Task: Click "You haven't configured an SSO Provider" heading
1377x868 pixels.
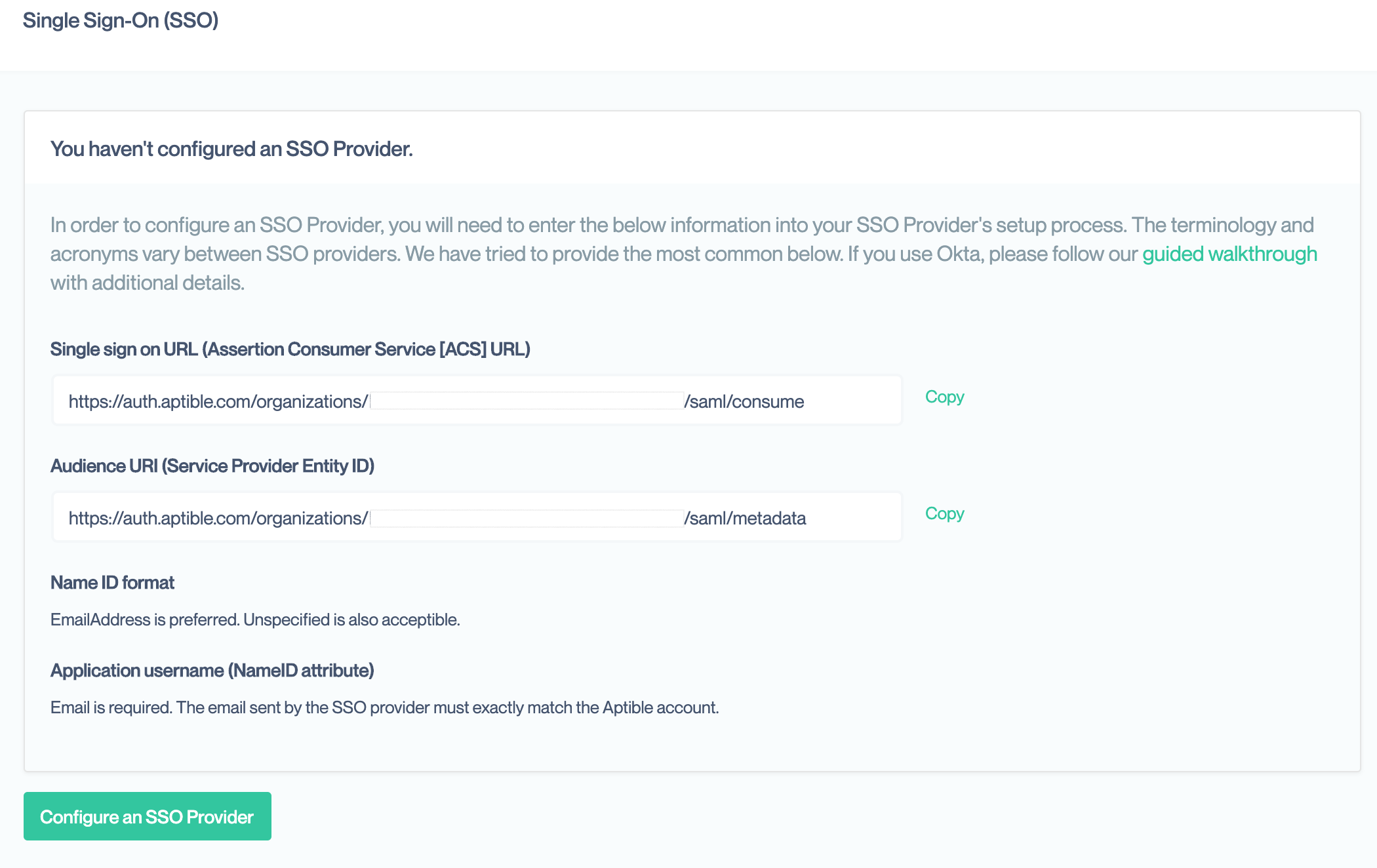Action: (x=231, y=149)
